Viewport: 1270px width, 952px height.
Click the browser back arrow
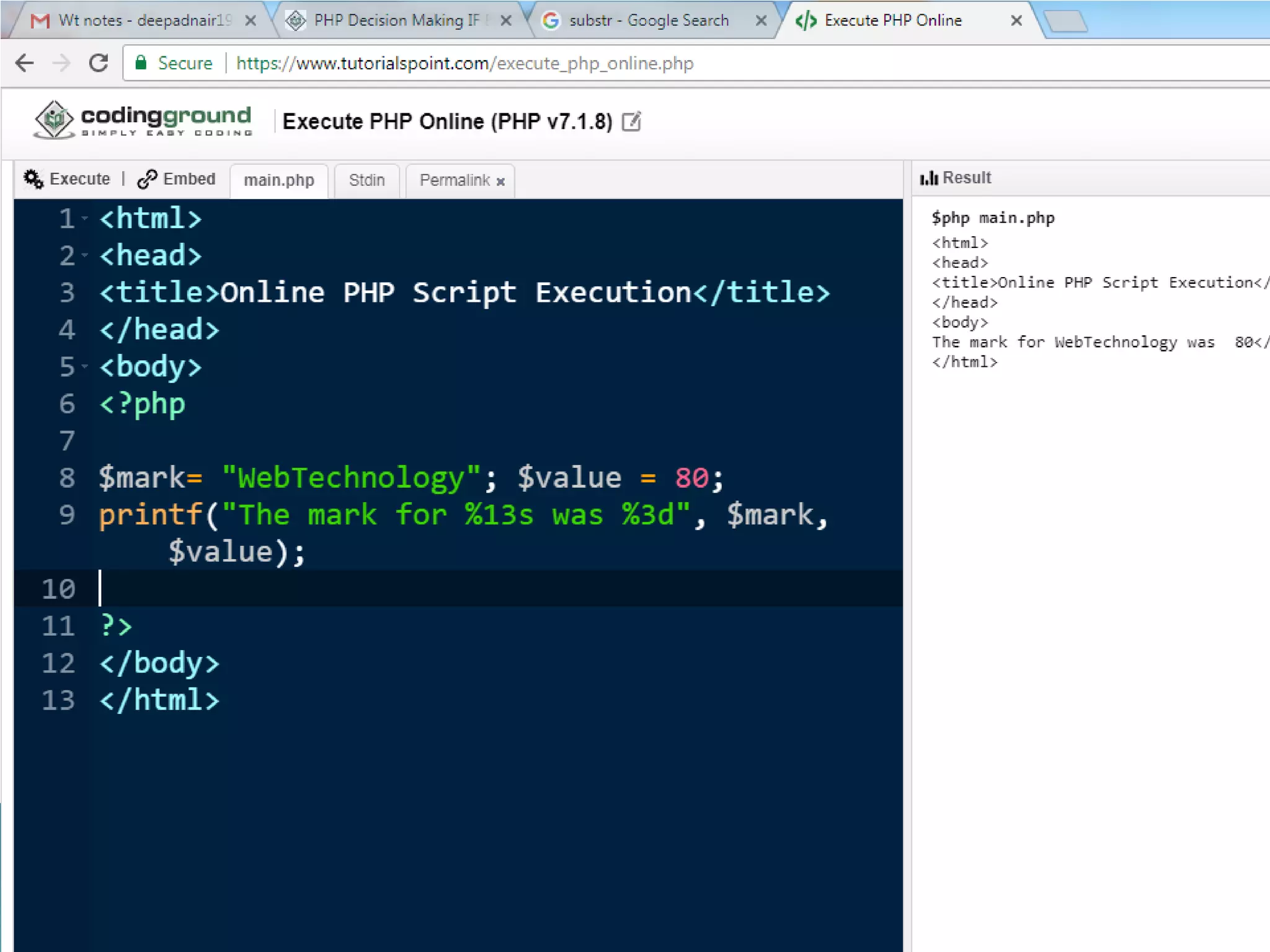tap(25, 63)
